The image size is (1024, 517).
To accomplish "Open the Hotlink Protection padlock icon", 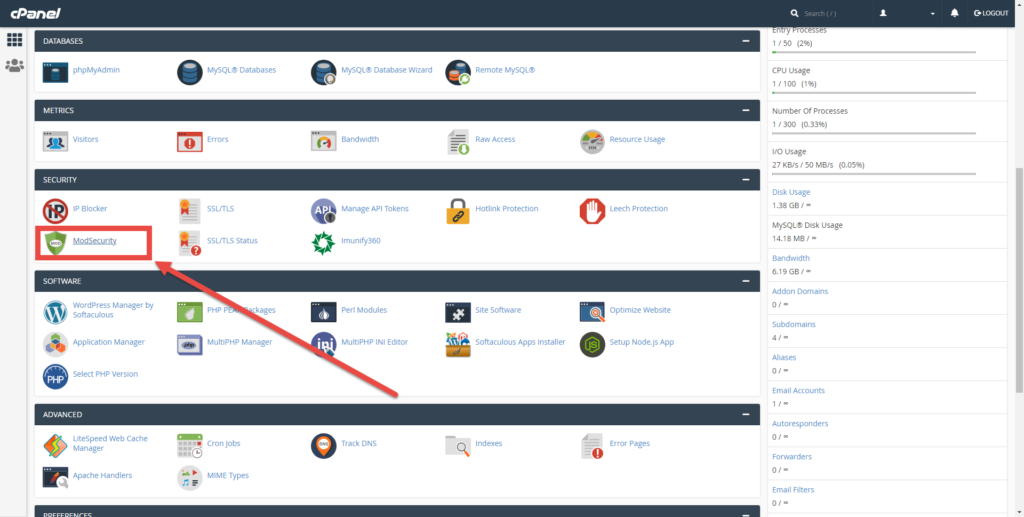I will pyautogui.click(x=458, y=210).
